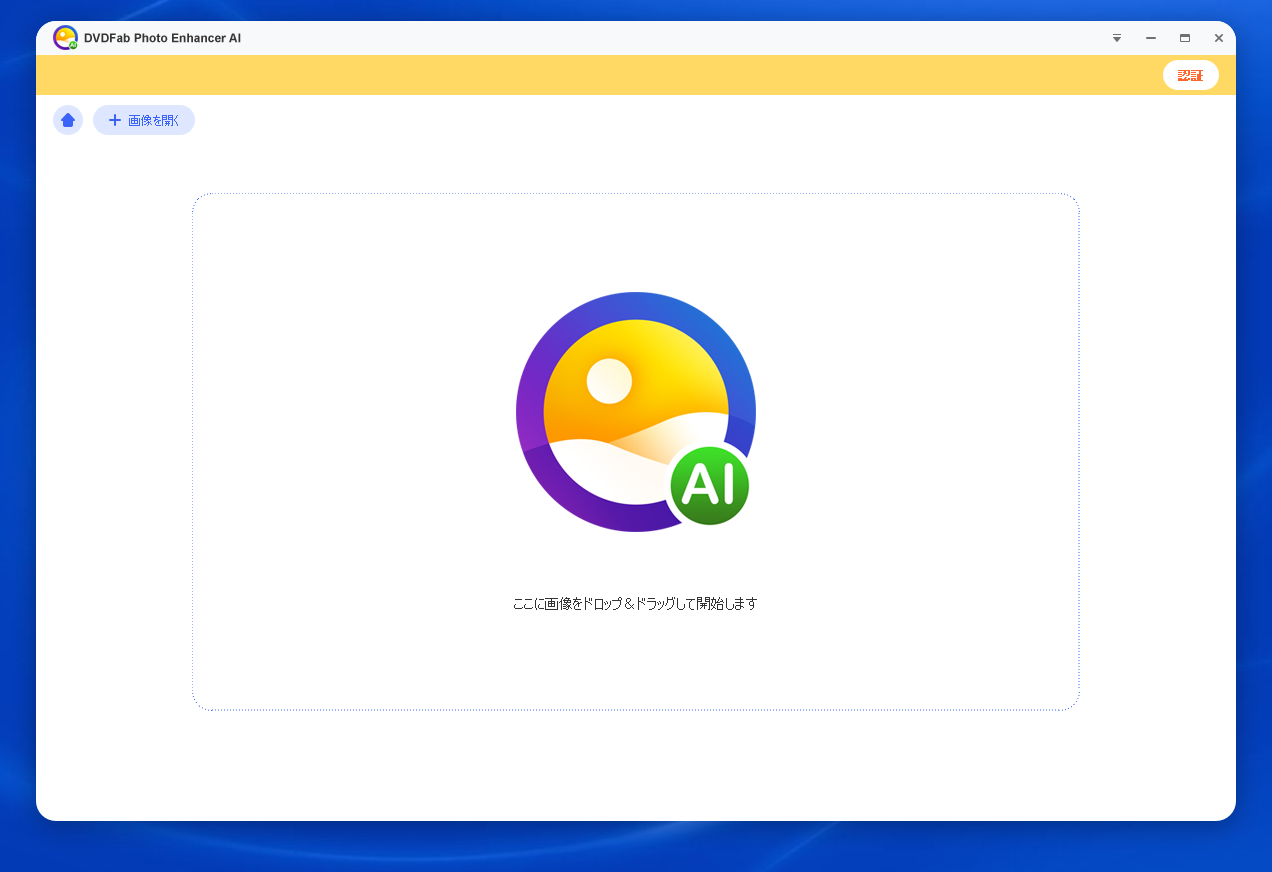Minimize the Photo Enhancer AI window
The image size is (1272, 872).
tap(1151, 38)
